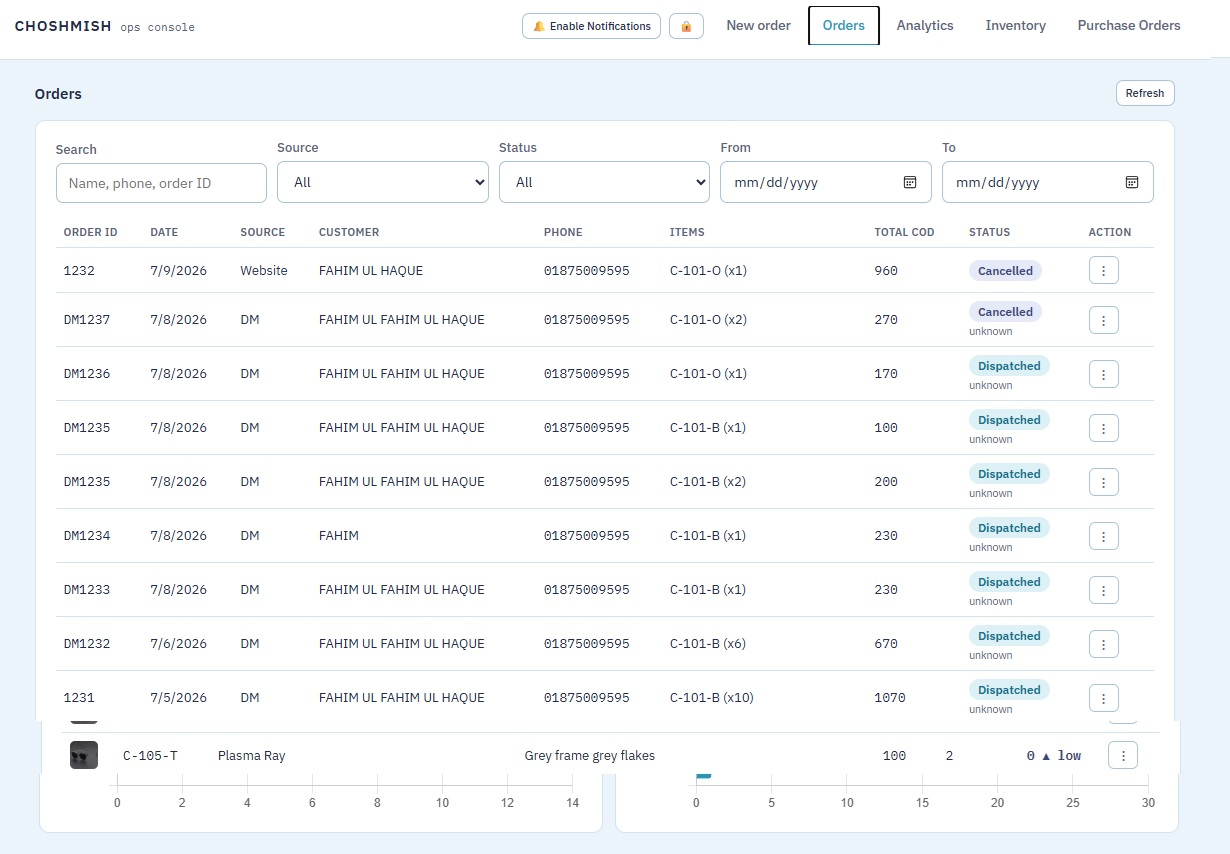The image size is (1230, 854).
Task: Click total COD value 960
Action: (886, 270)
